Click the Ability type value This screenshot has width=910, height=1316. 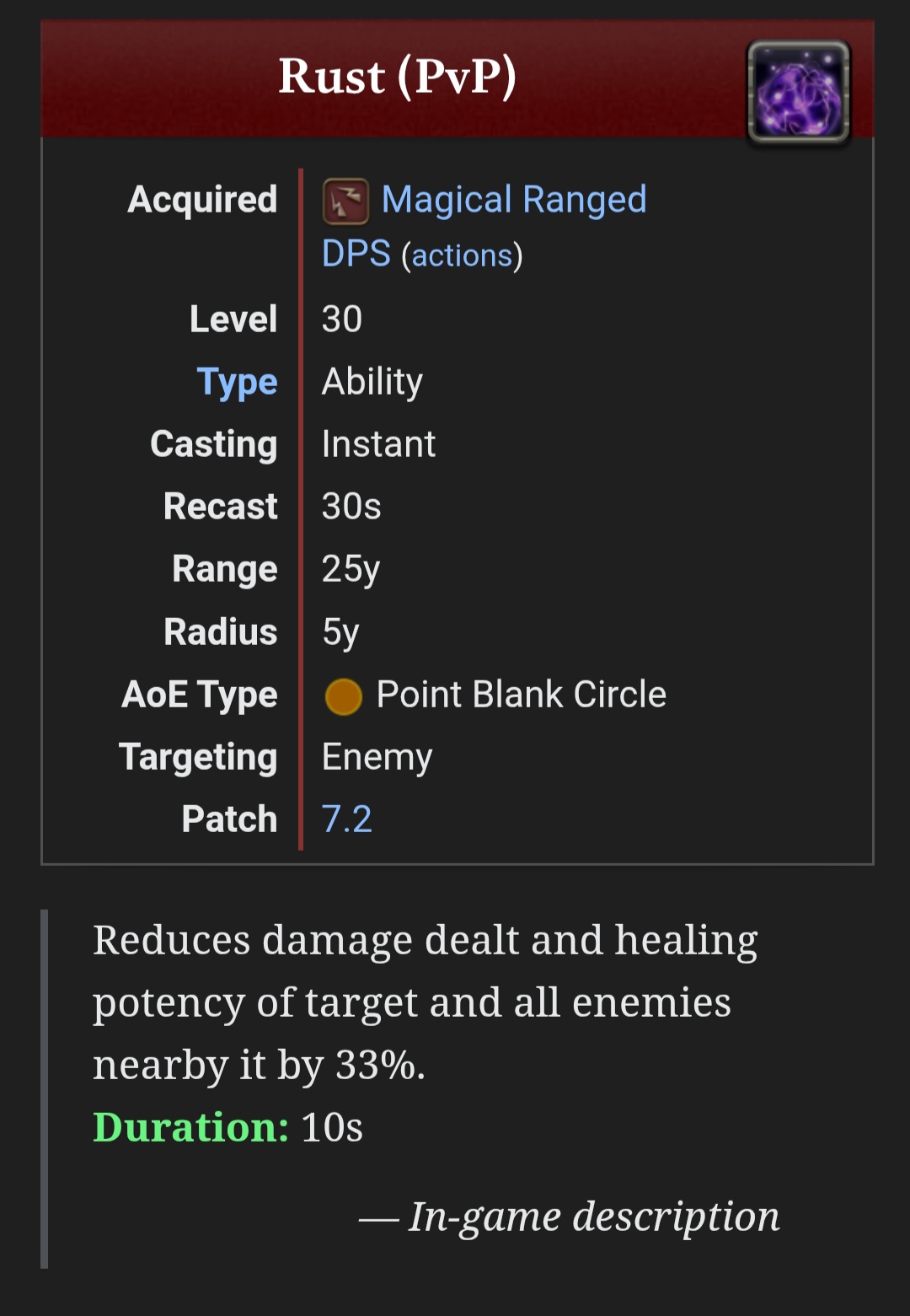(x=372, y=382)
